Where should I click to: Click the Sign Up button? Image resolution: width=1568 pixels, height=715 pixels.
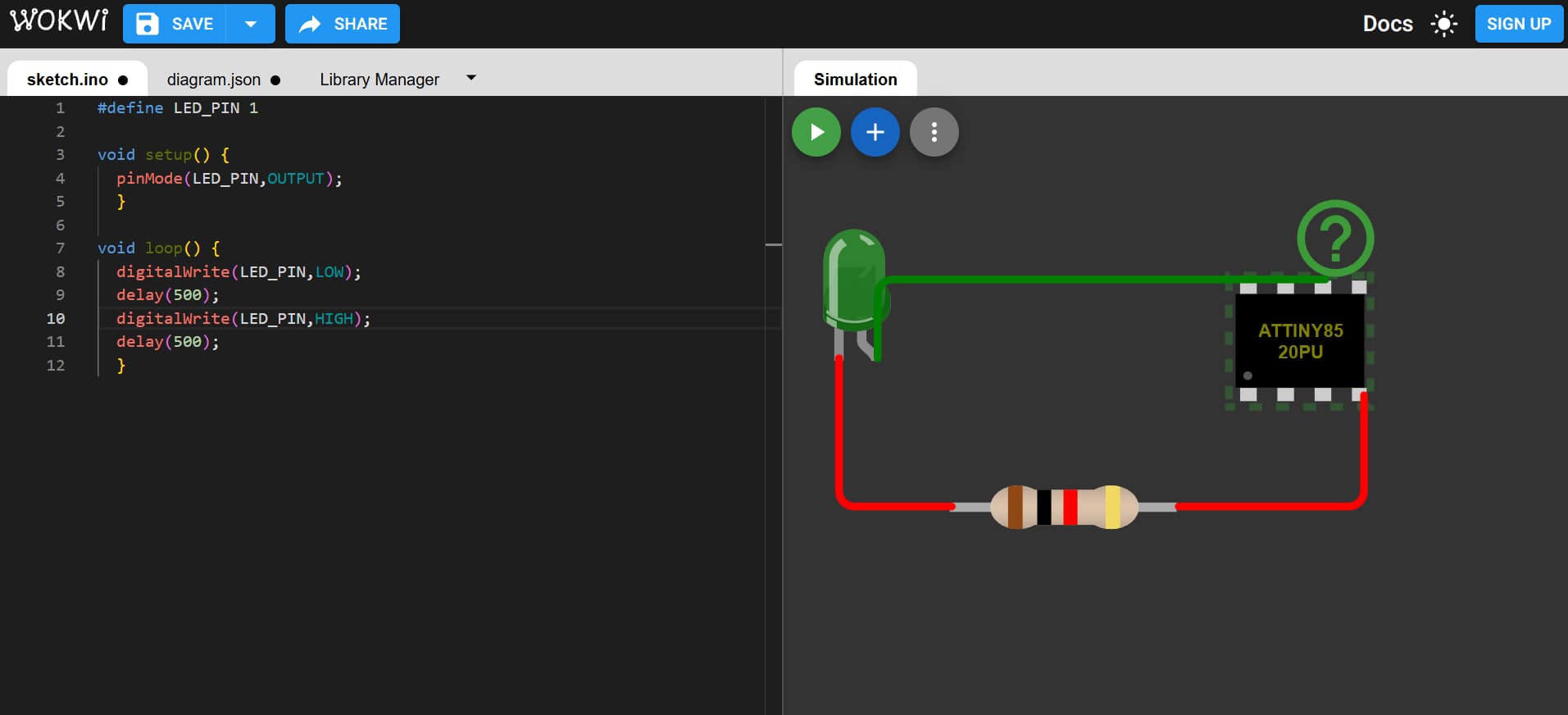pos(1518,24)
